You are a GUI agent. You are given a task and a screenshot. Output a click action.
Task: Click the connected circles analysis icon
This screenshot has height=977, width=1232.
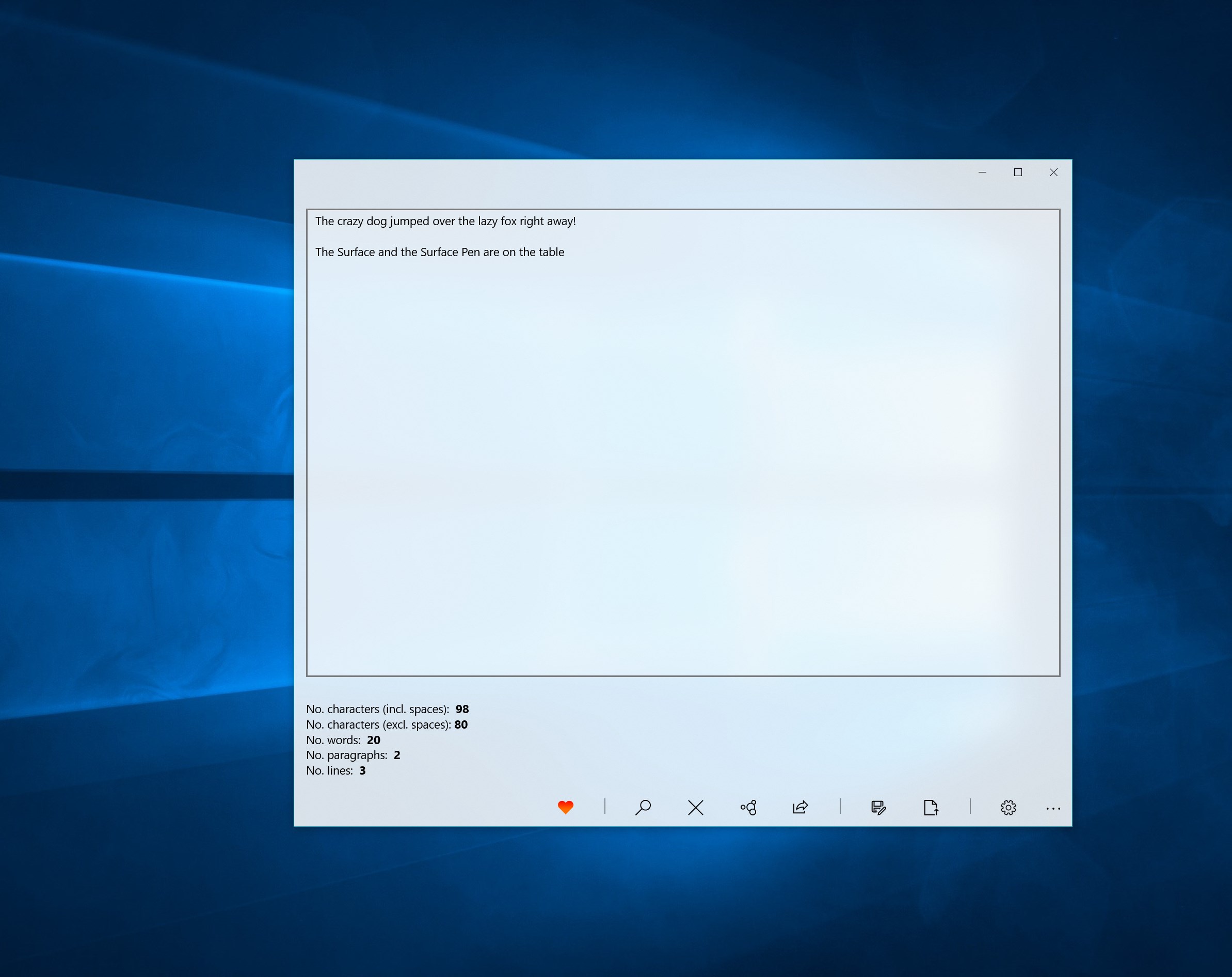tap(748, 807)
